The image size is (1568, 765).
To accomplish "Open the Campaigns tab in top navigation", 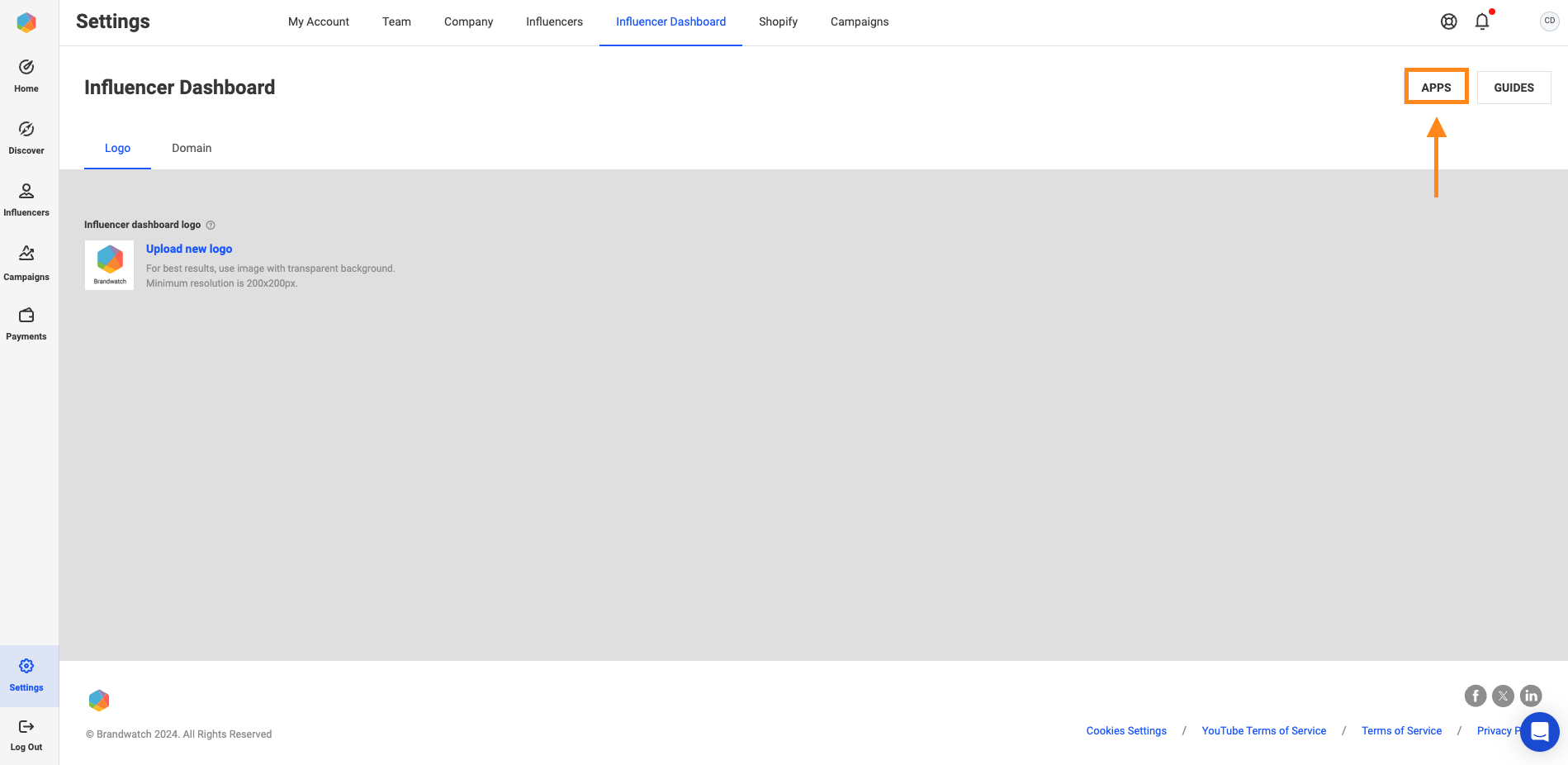I will coord(860,21).
